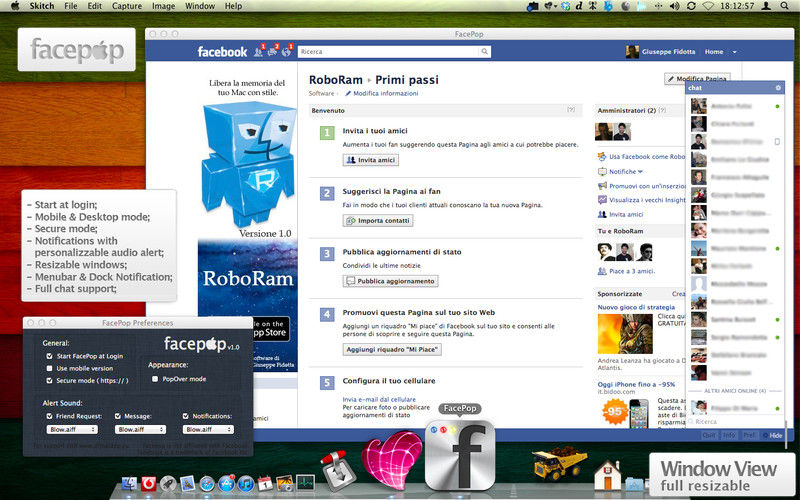Open Facebook messages icon in header
800x500 pixels.
tap(272, 52)
